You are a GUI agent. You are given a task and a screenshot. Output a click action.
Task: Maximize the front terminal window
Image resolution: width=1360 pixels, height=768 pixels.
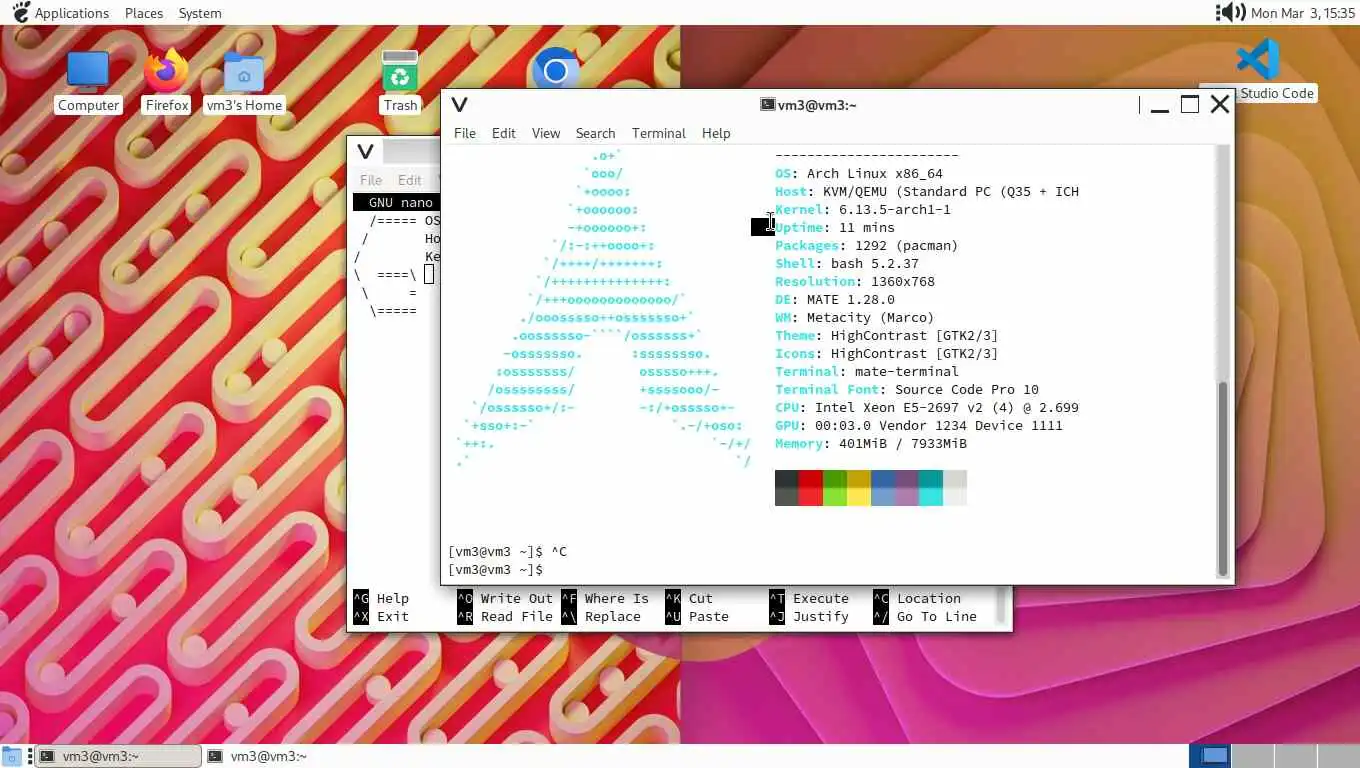1190,104
